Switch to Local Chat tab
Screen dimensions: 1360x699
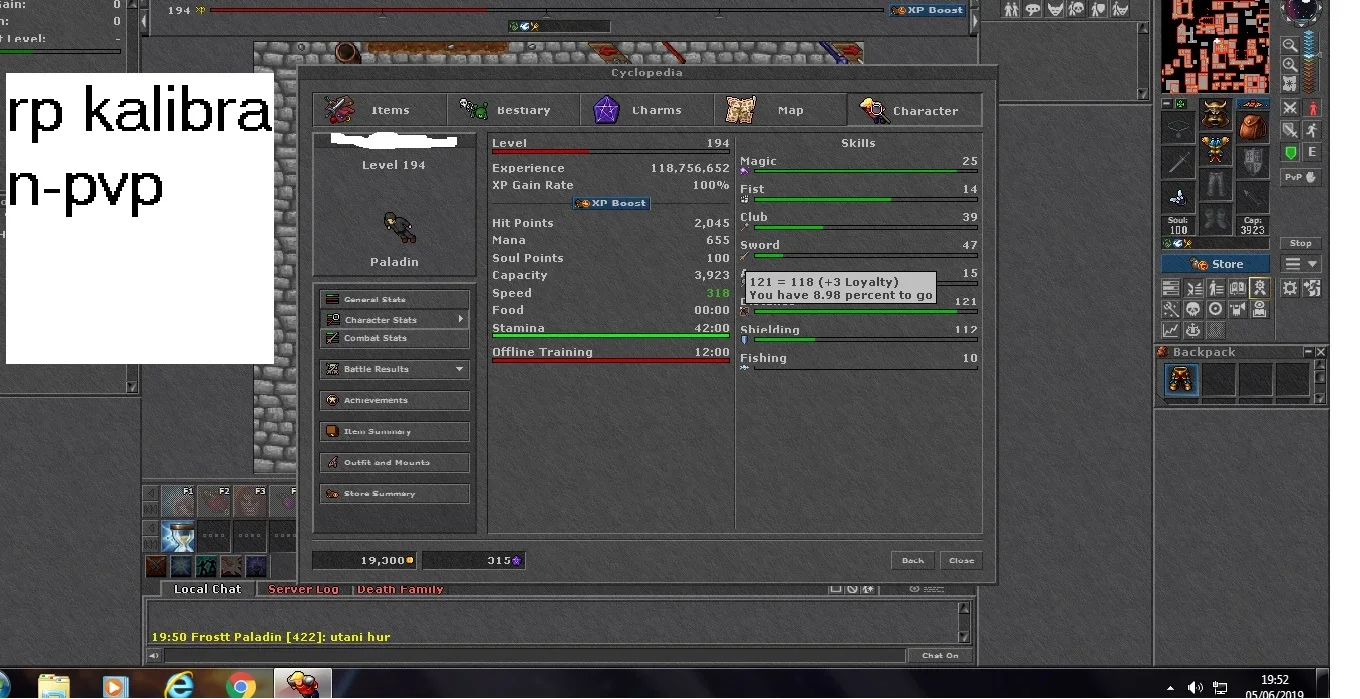coord(207,589)
